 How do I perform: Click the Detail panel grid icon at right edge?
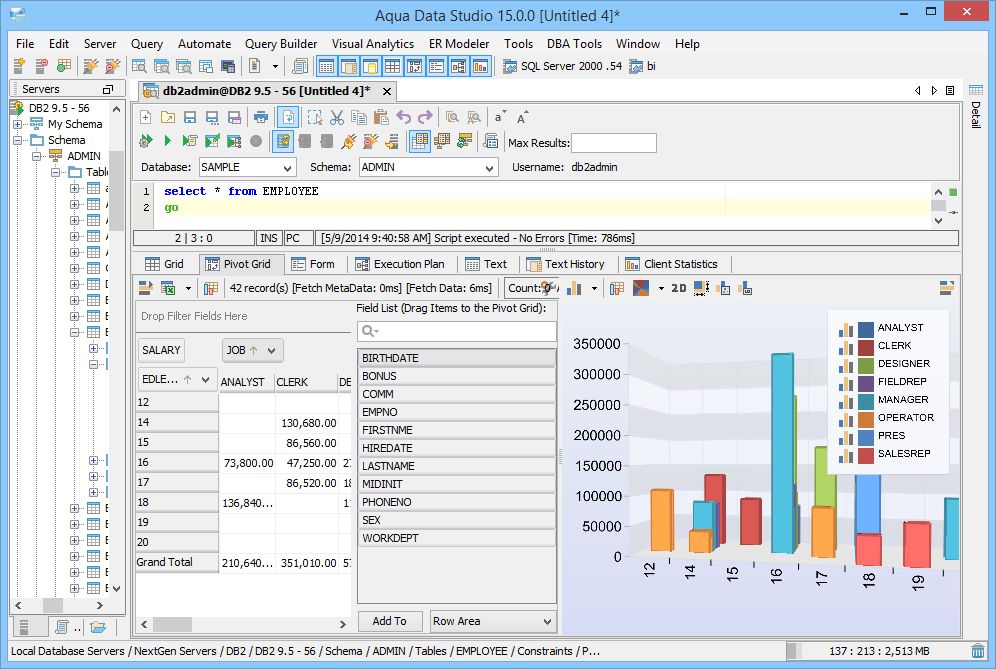pyautogui.click(x=976, y=90)
